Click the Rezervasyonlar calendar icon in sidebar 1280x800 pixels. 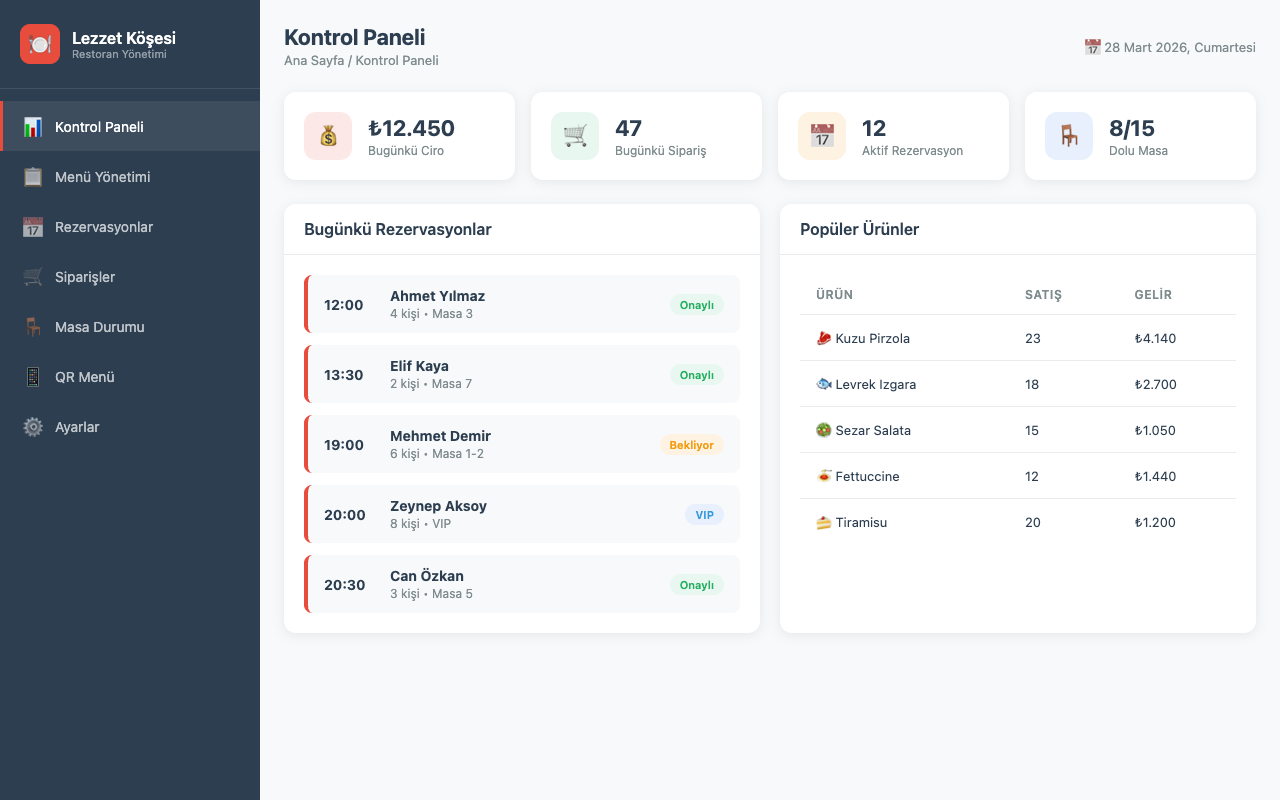[33, 227]
